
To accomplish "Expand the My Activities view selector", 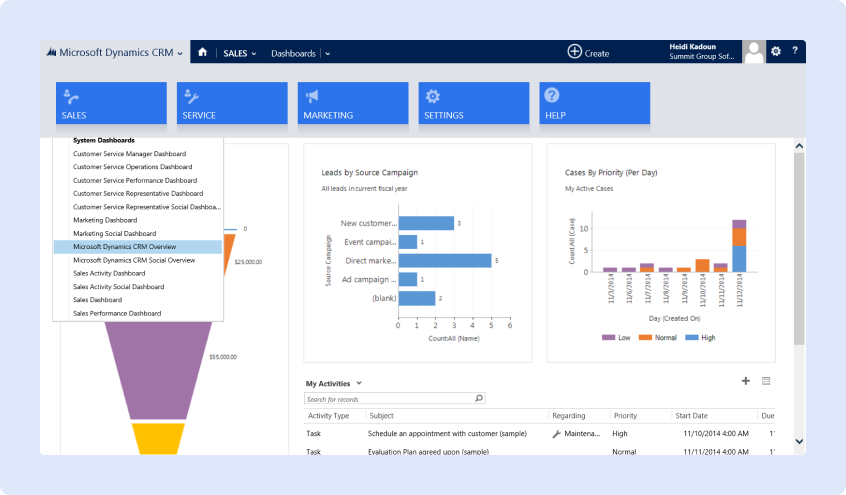I will tap(359, 383).
